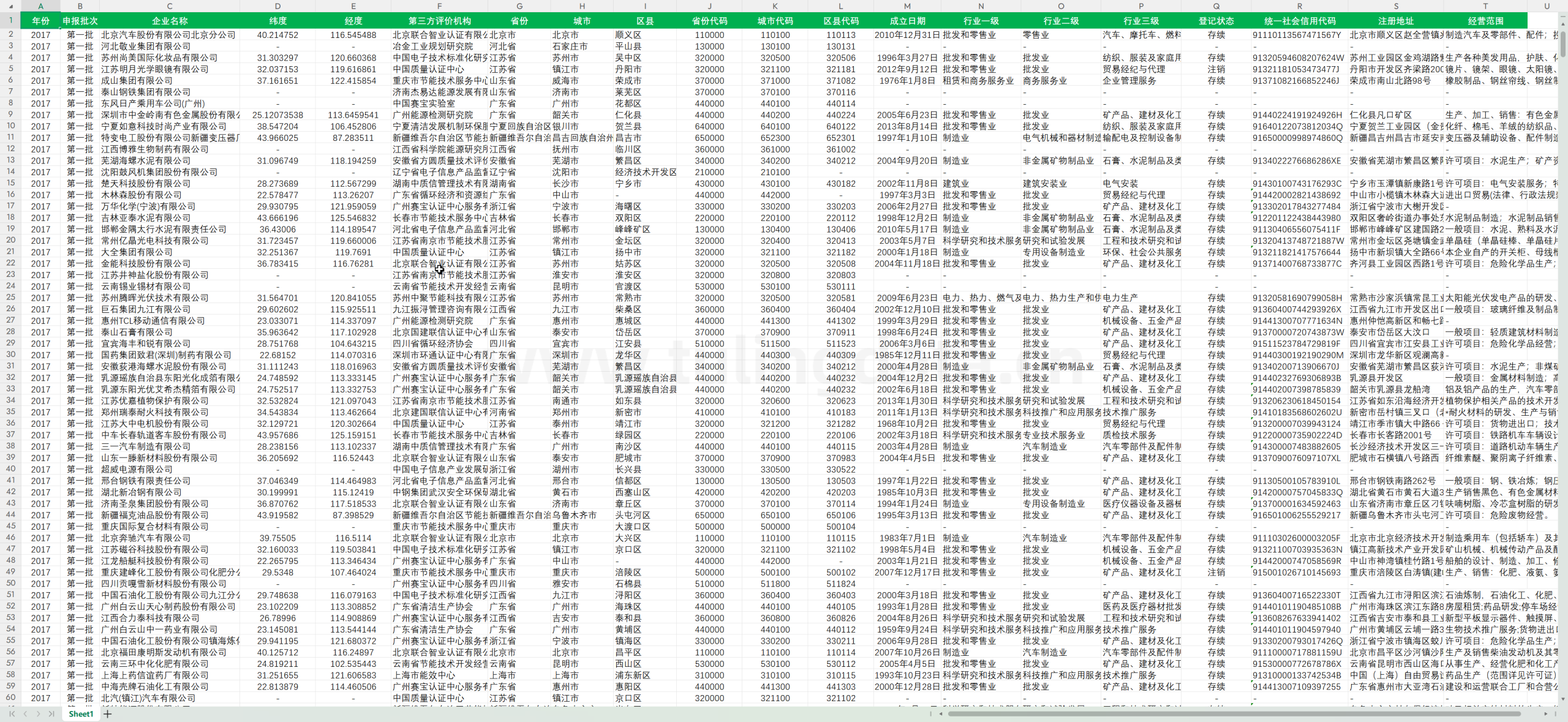
Task: Select cell 云南锡业锡材有限公司
Action: click(170, 287)
